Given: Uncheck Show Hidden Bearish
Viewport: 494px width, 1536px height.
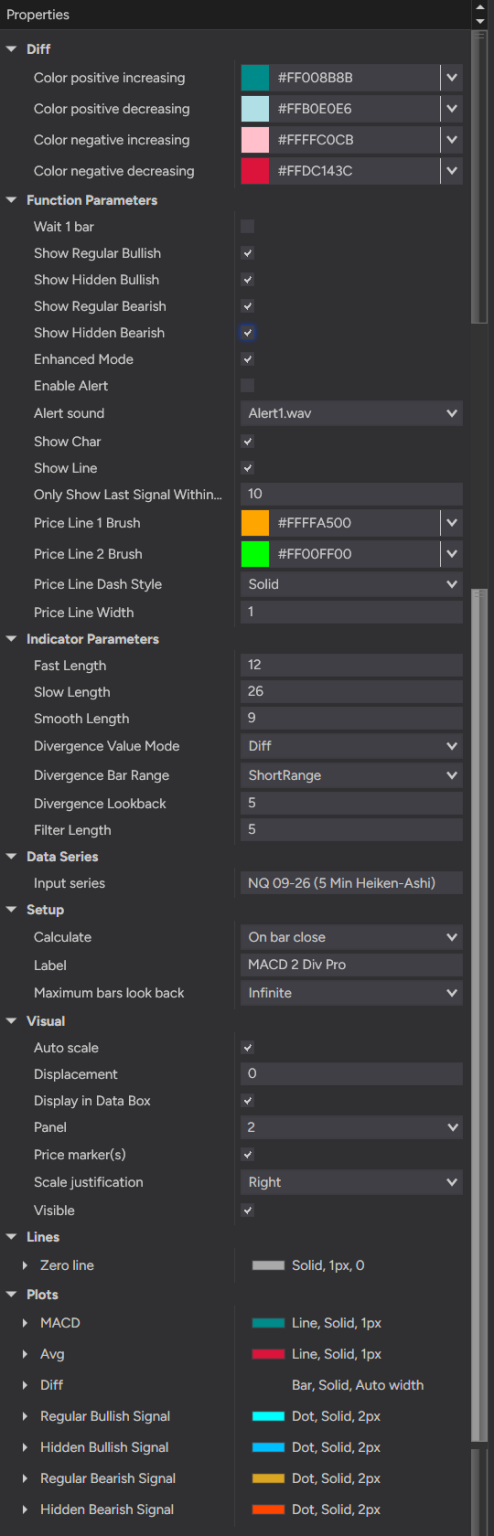Looking at the screenshot, I should coord(247,333).
